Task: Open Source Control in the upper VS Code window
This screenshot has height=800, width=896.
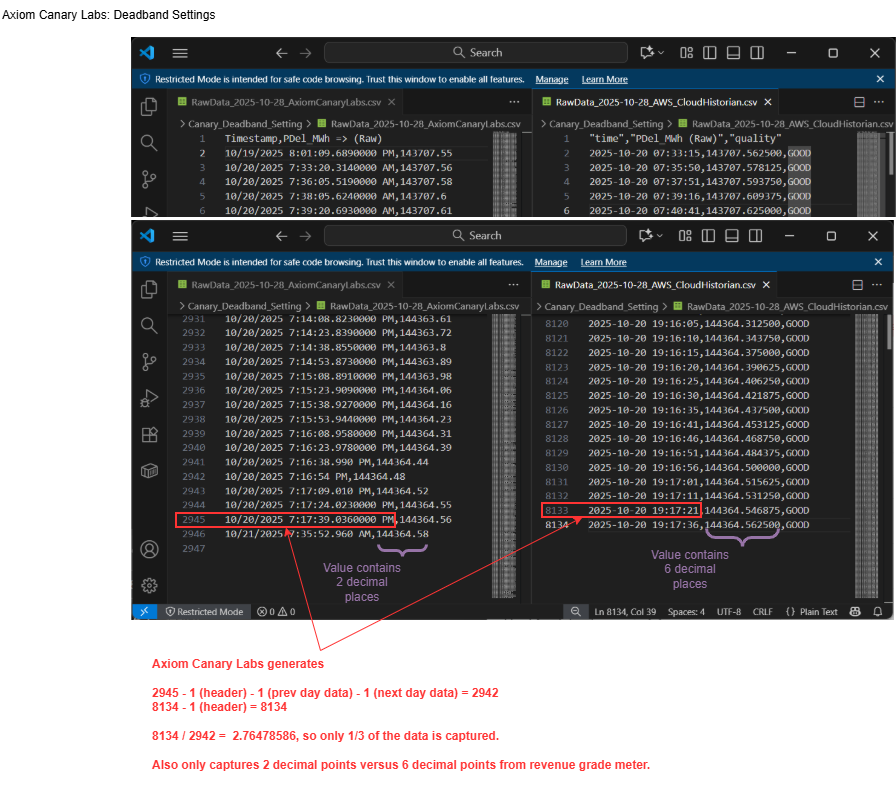Action: 149,179
